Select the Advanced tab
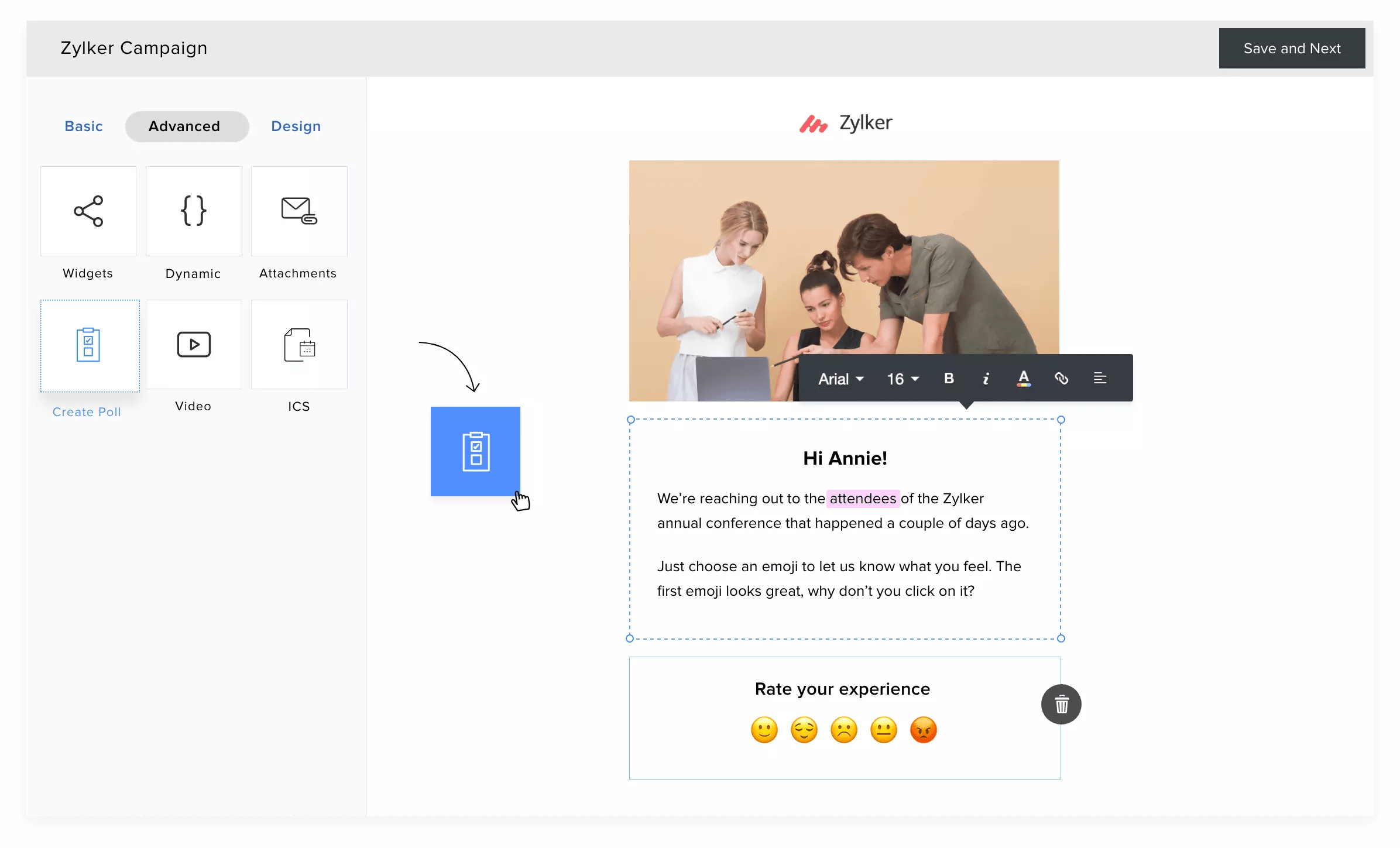 coord(184,125)
